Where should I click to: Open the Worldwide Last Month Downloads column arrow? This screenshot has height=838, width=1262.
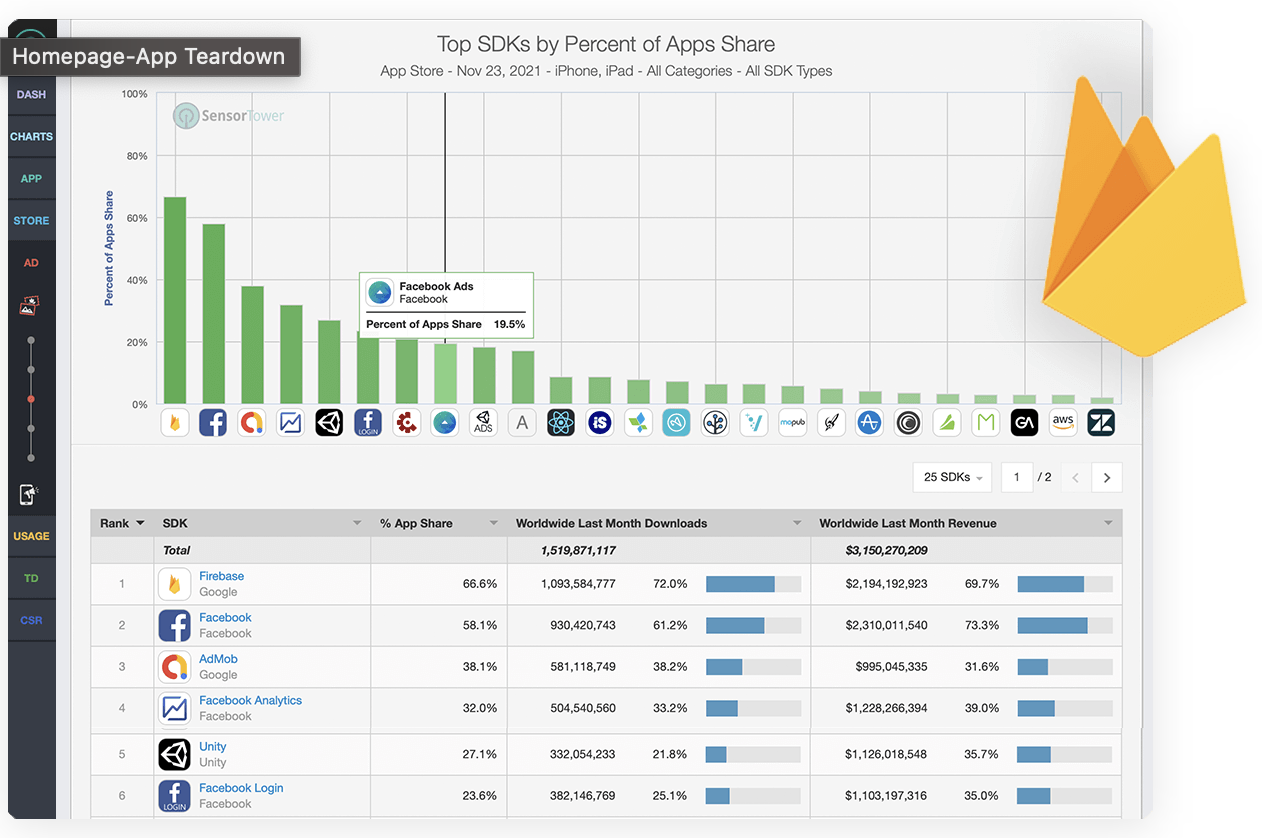(797, 523)
